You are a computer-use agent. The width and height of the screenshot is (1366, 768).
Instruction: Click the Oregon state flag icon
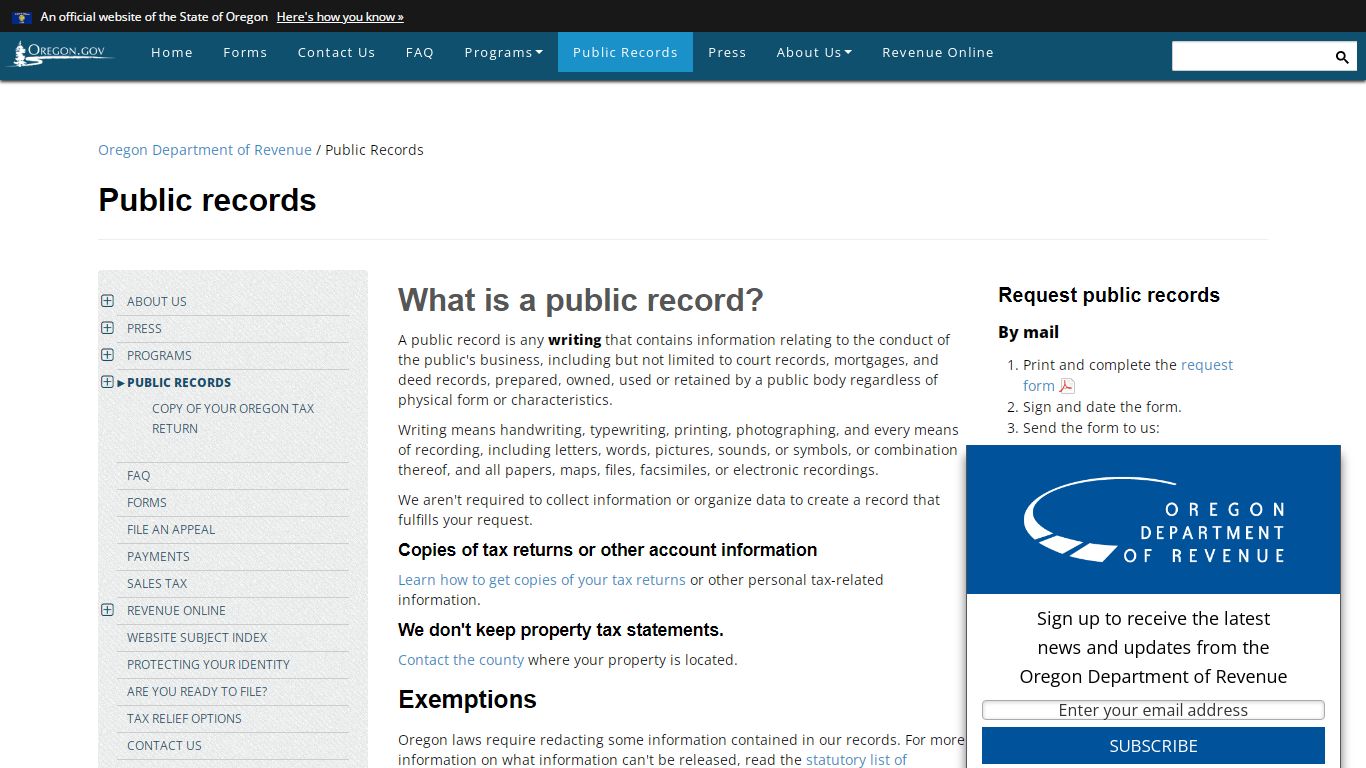(x=22, y=17)
